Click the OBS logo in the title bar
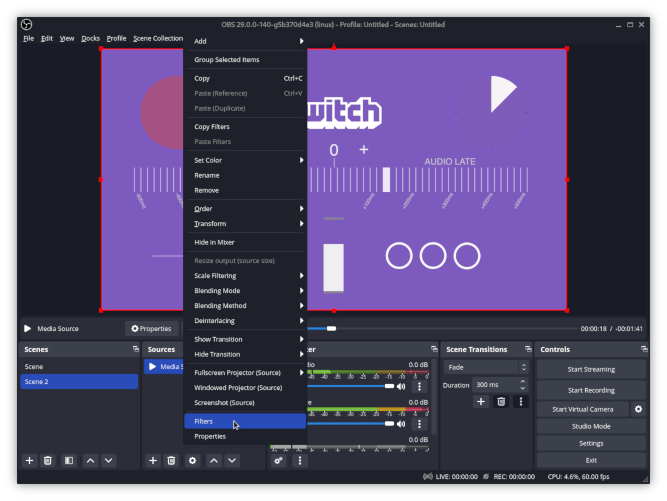The width and height of the screenshot is (667, 501). (x=26, y=25)
